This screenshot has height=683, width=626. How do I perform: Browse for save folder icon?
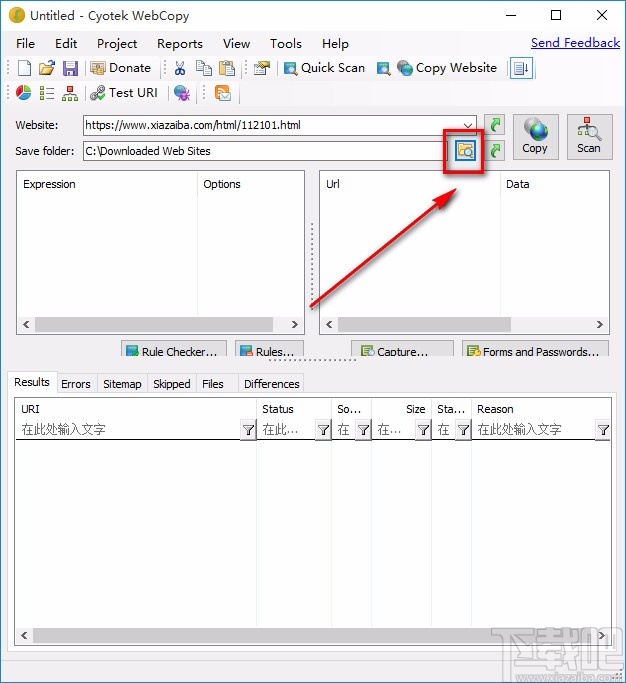pyautogui.click(x=465, y=151)
